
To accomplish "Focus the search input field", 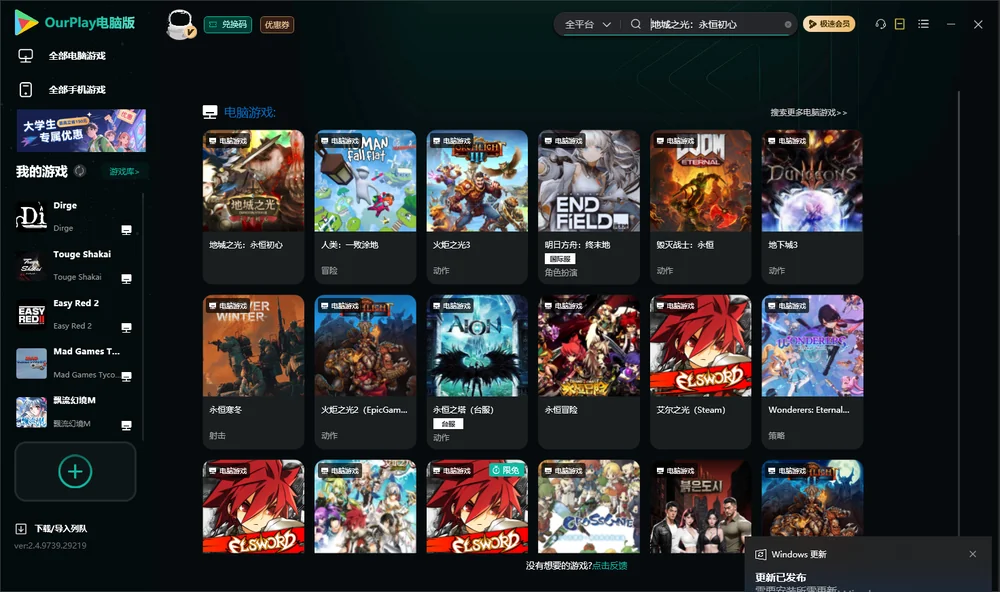I will coord(714,24).
